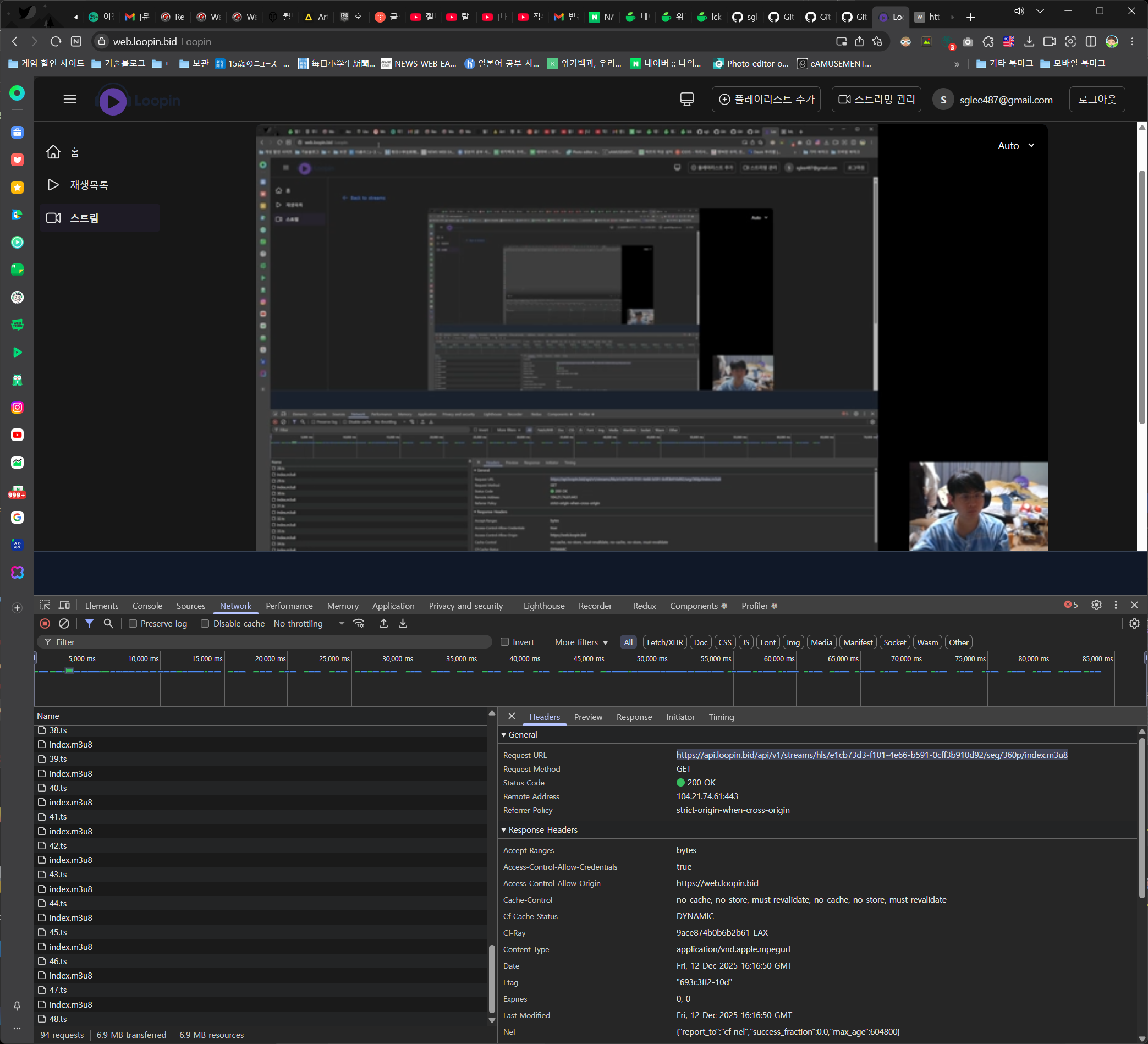1148x1044 pixels.
Task: Click the 플레이리스트 추가 button
Action: (766, 99)
